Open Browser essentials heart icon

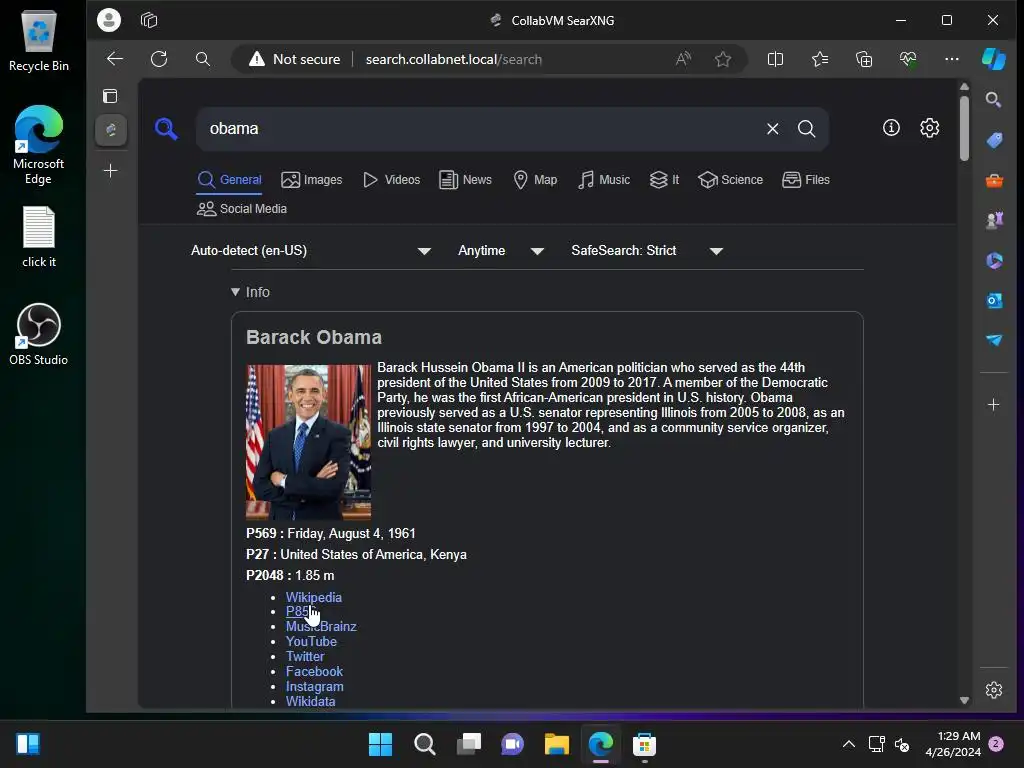(908, 59)
